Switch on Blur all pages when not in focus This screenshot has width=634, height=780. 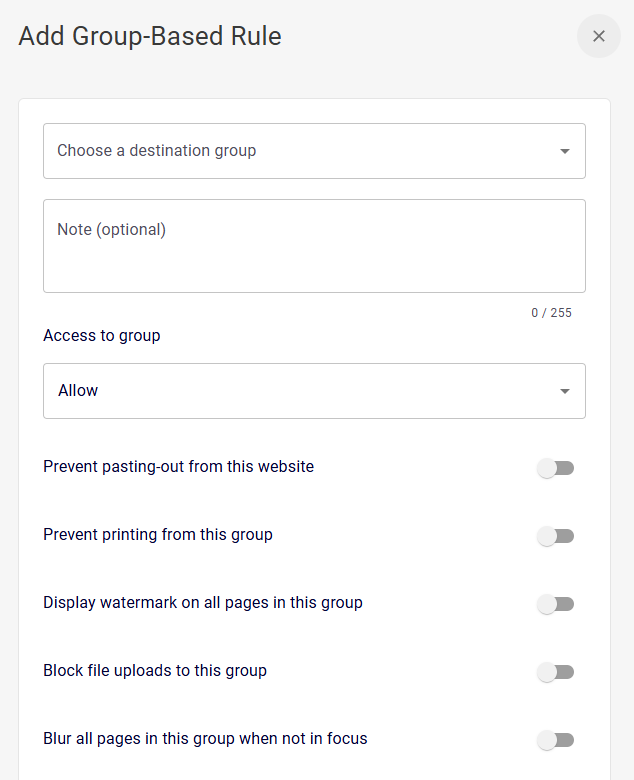pos(555,740)
